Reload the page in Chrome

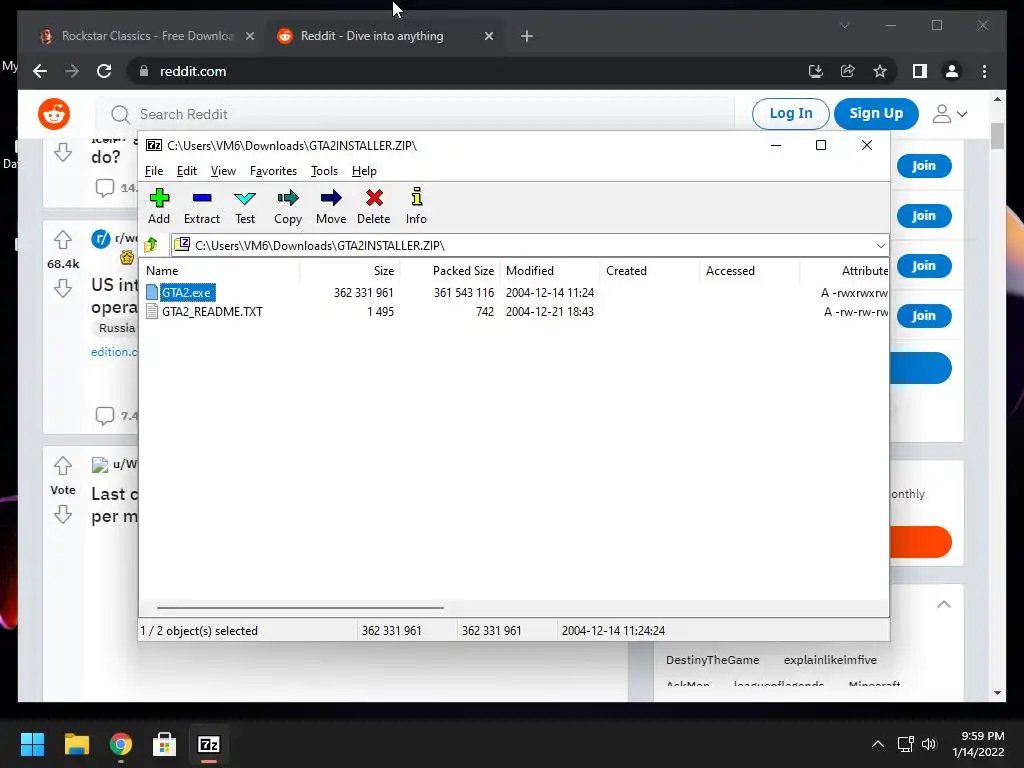(x=104, y=71)
